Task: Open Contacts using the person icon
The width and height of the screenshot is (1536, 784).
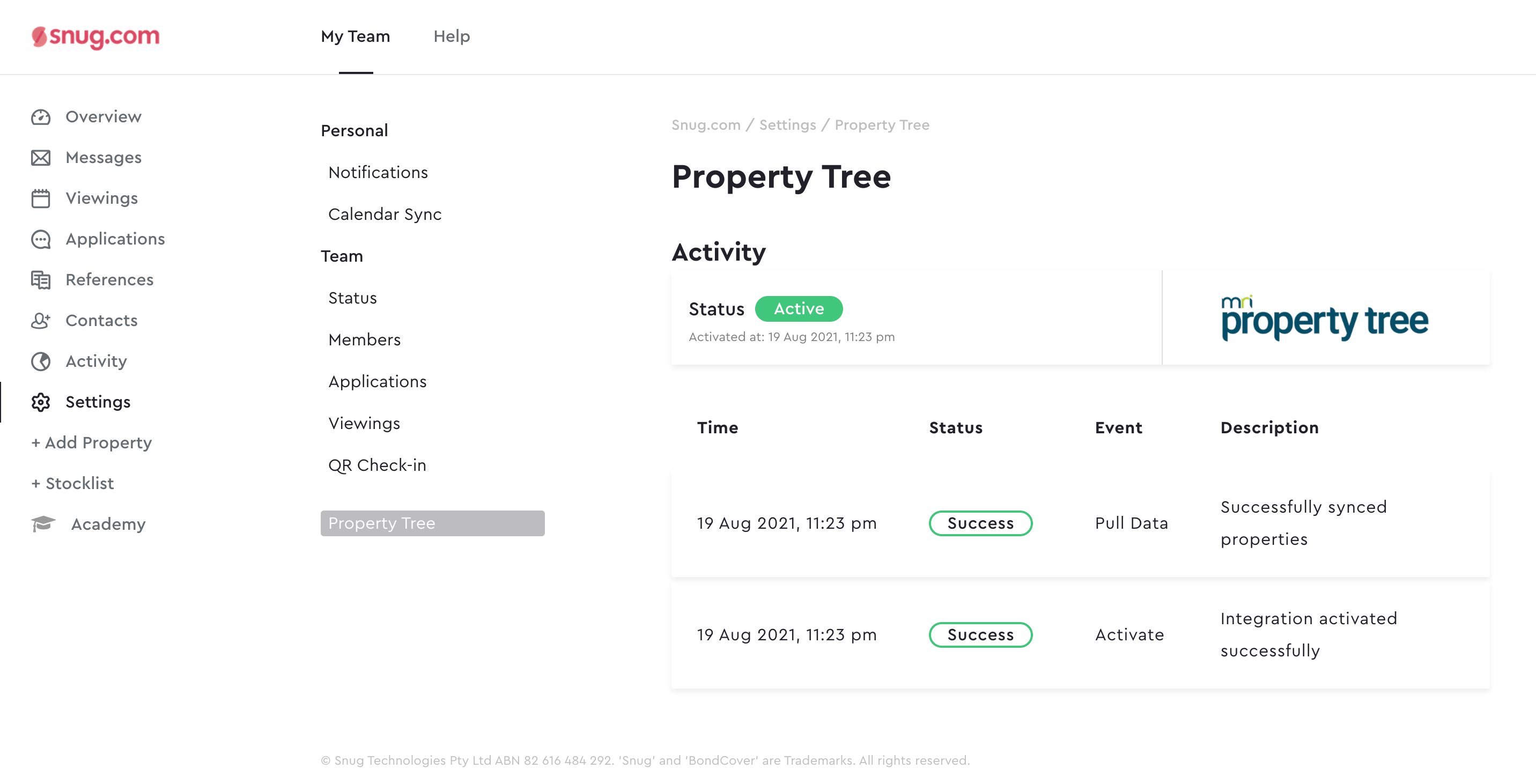Action: pyautogui.click(x=41, y=321)
